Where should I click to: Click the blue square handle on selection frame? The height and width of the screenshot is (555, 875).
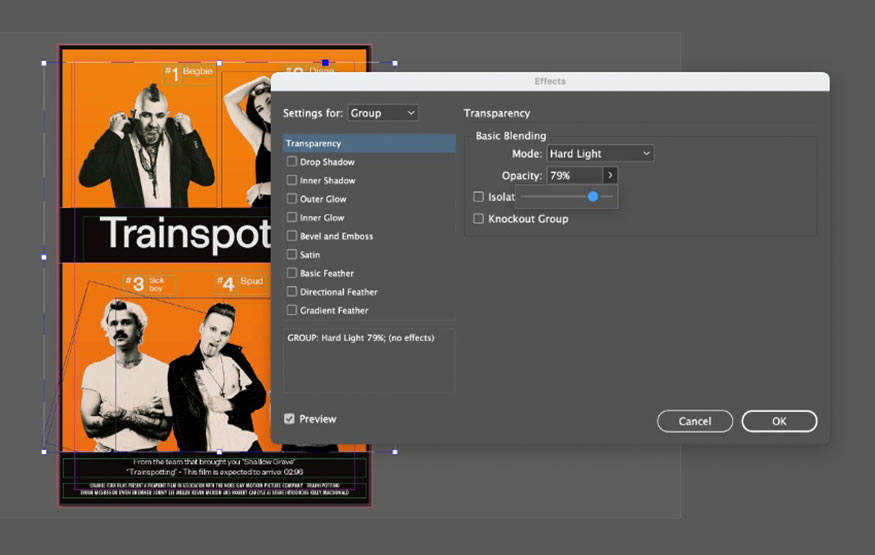pyautogui.click(x=325, y=62)
